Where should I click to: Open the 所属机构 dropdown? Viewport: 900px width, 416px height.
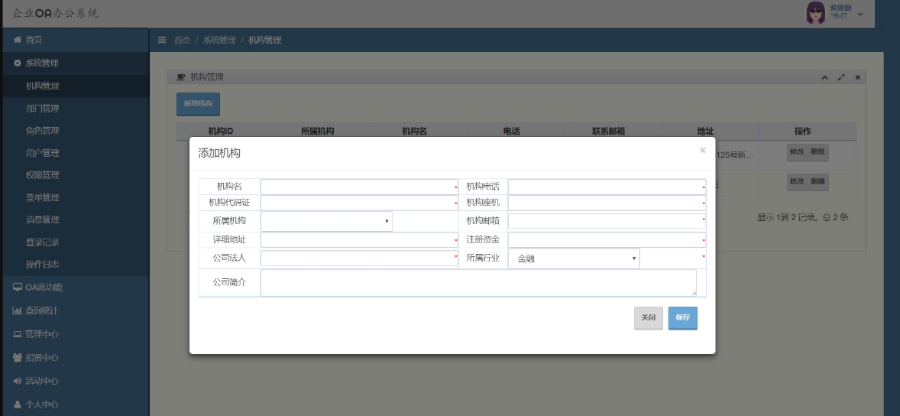tap(327, 221)
